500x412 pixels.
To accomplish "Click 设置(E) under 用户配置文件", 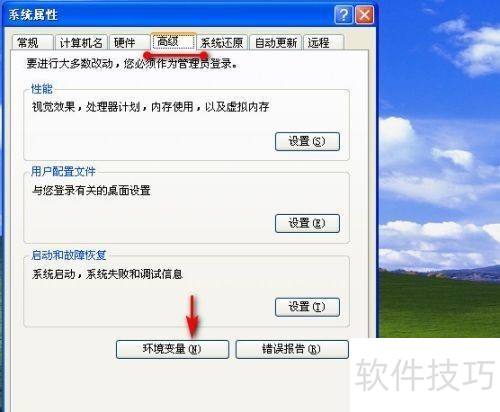I will pos(307,223).
